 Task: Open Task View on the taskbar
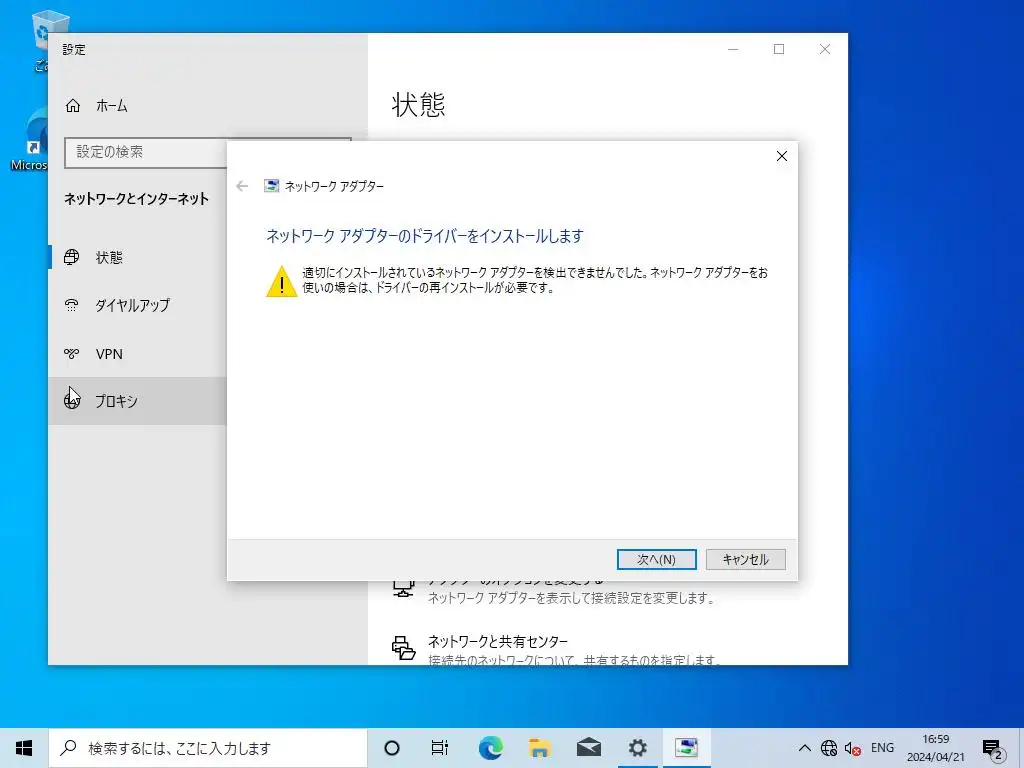(440, 748)
